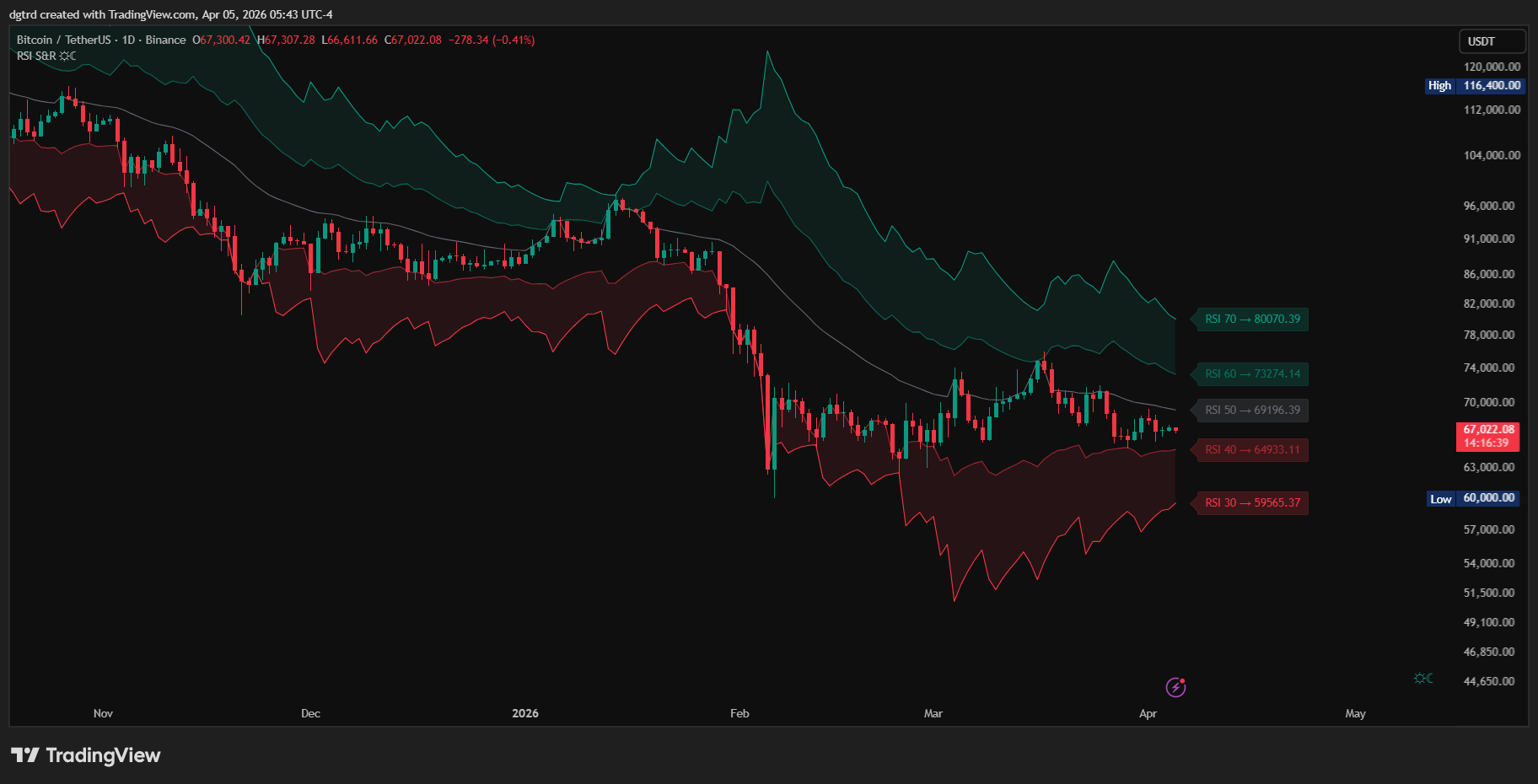1538x784 pixels.
Task: Click the Low 60,000.00 price label
Action: click(x=1474, y=498)
